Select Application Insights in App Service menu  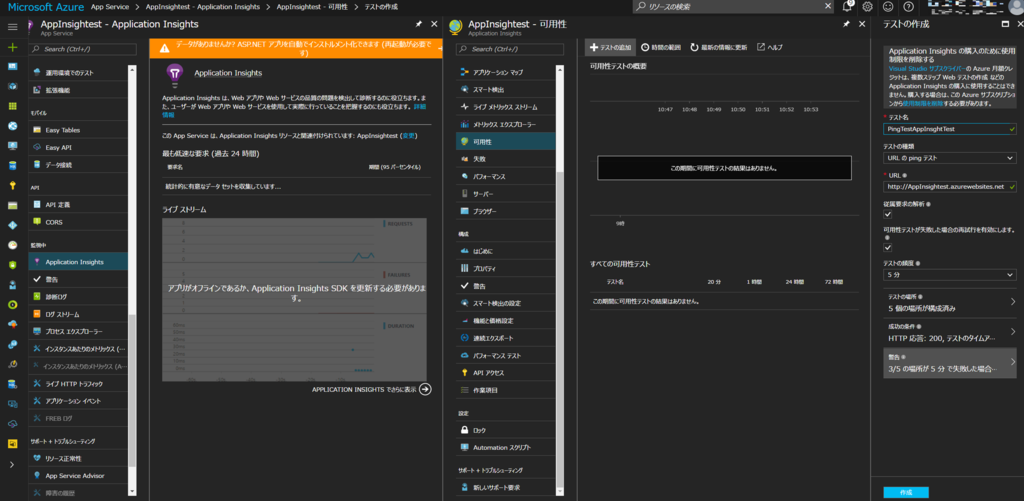tap(78, 262)
